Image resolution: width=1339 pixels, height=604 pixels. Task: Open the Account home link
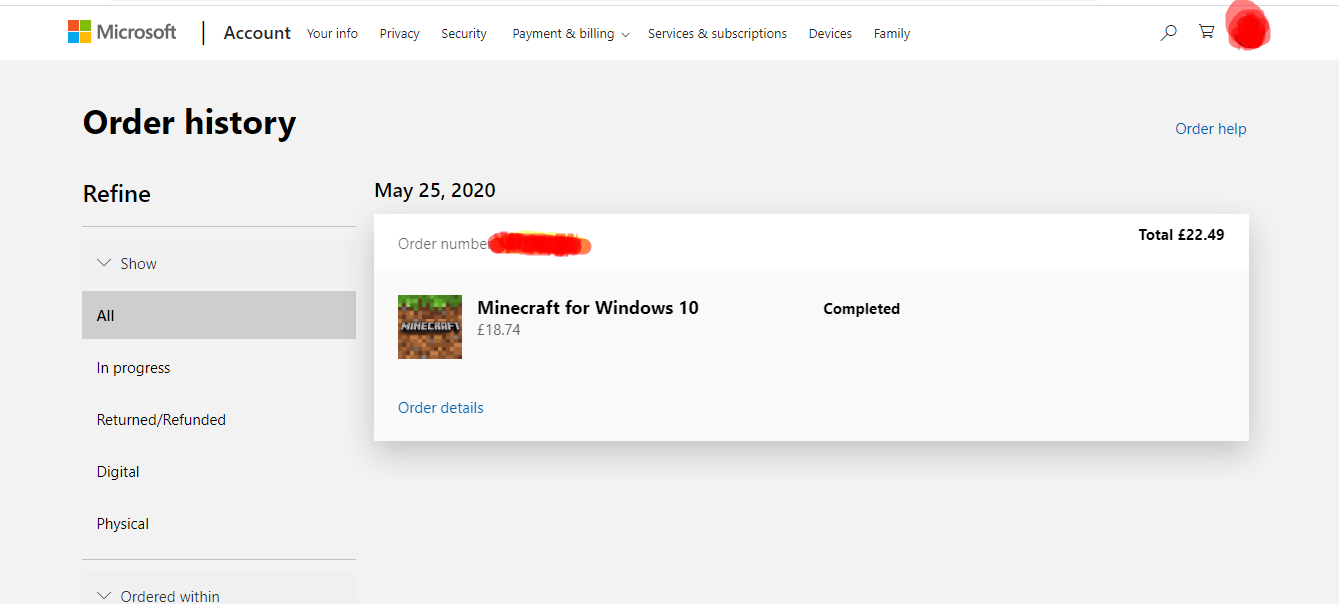pyautogui.click(x=257, y=33)
